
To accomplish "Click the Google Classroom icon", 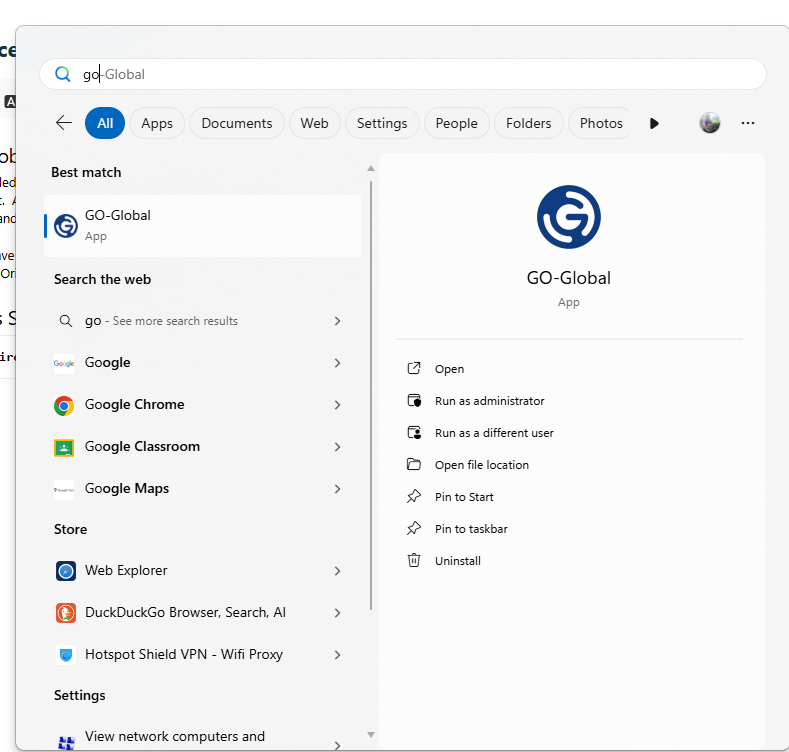I will [64, 447].
